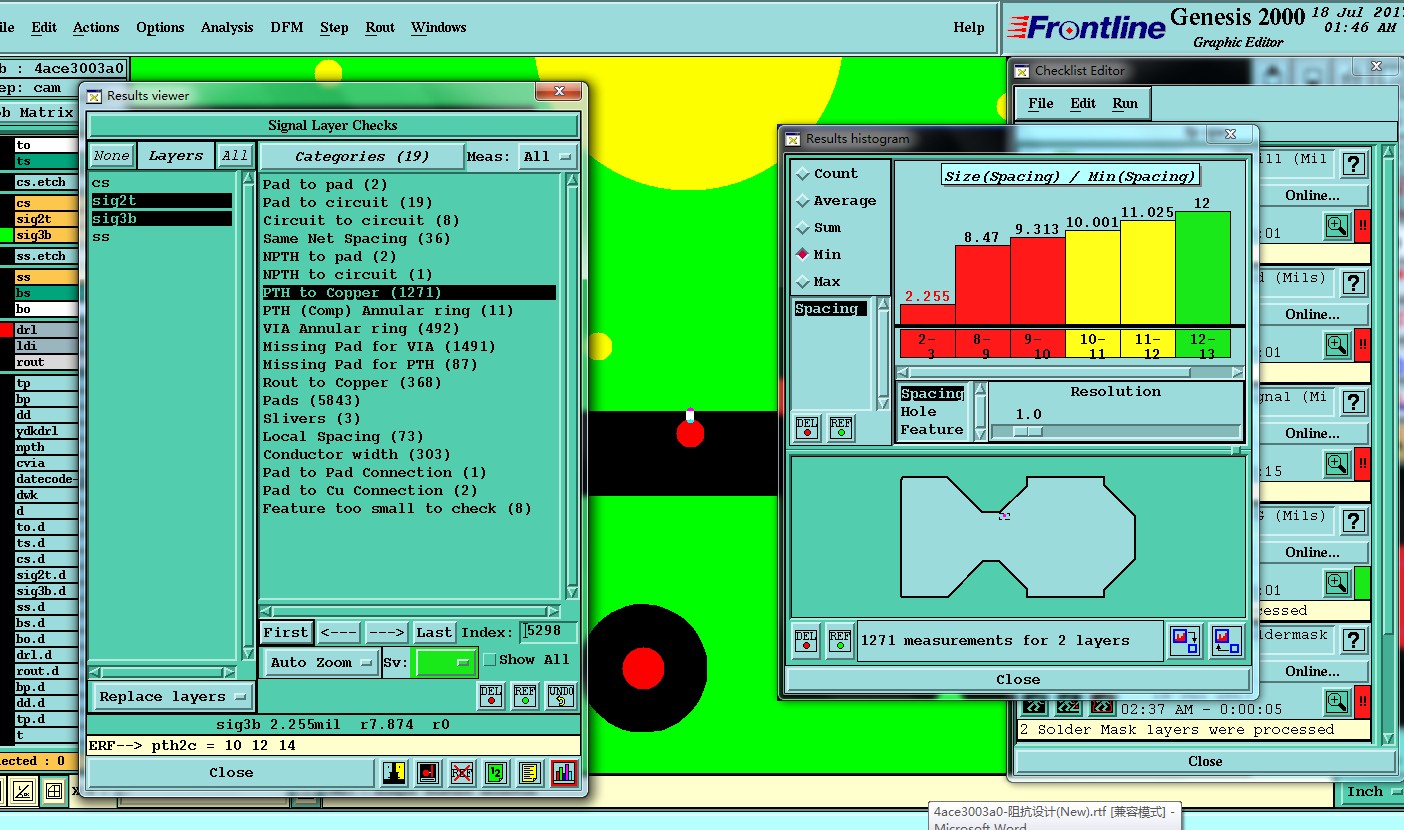This screenshot has height=830, width=1404.
Task: Click histogram import icon with up arrow
Action: click(1226, 641)
